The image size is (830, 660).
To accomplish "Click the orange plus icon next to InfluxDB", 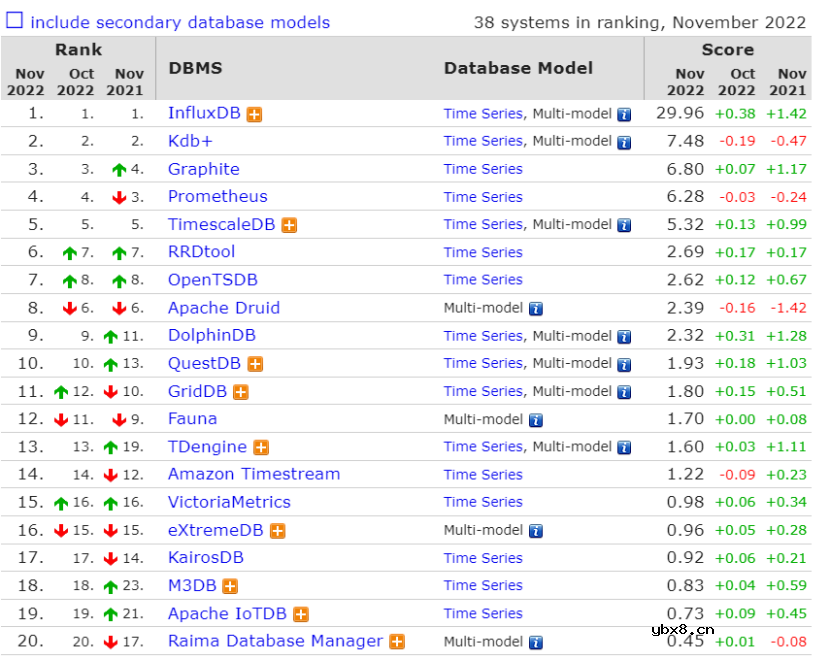I will pyautogui.click(x=255, y=114).
